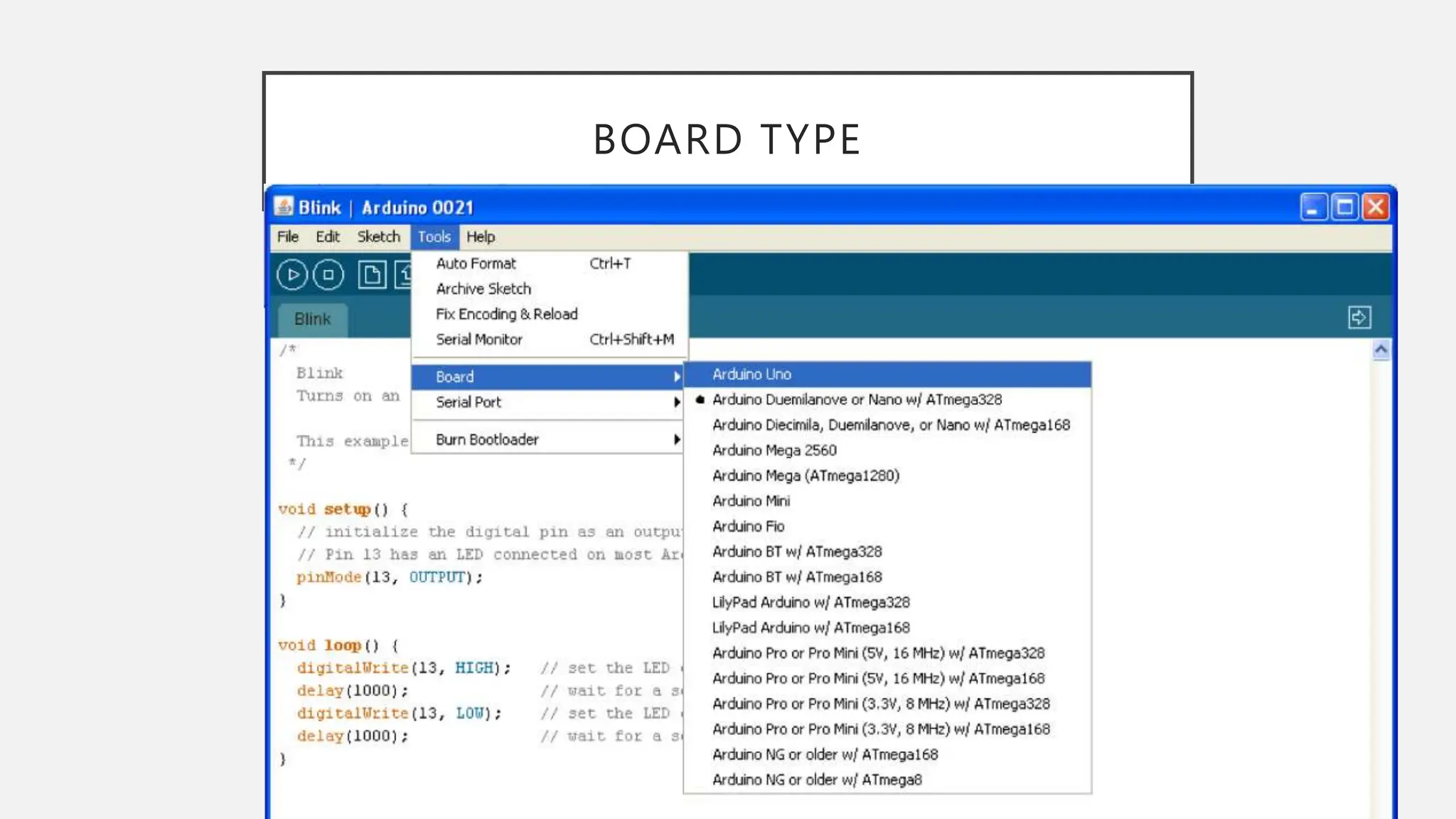Click the 'digitalWrite(13, LOW);' code line
Screen dimensions: 1456x819
point(400,714)
